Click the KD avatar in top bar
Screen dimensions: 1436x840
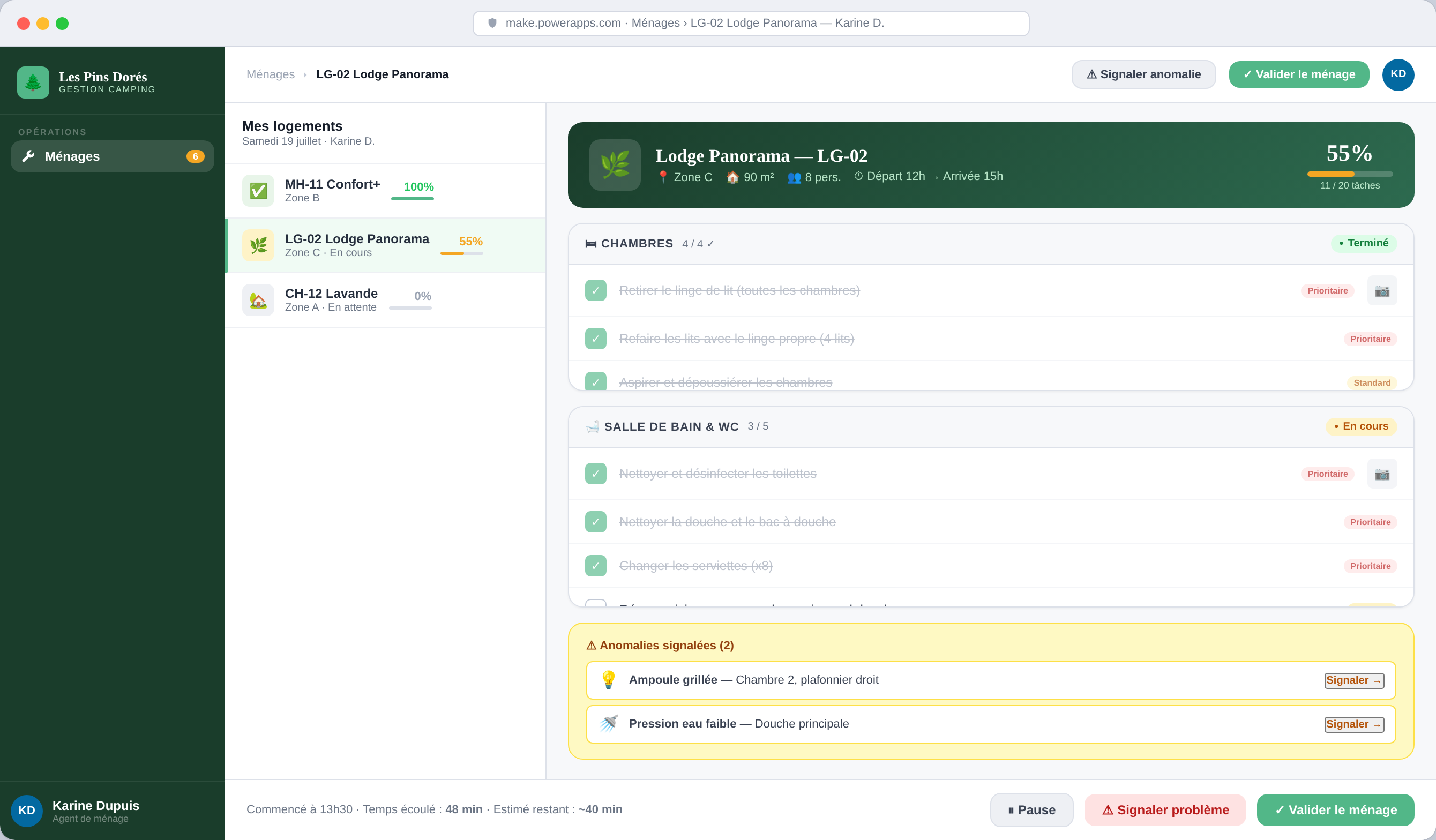point(1397,74)
